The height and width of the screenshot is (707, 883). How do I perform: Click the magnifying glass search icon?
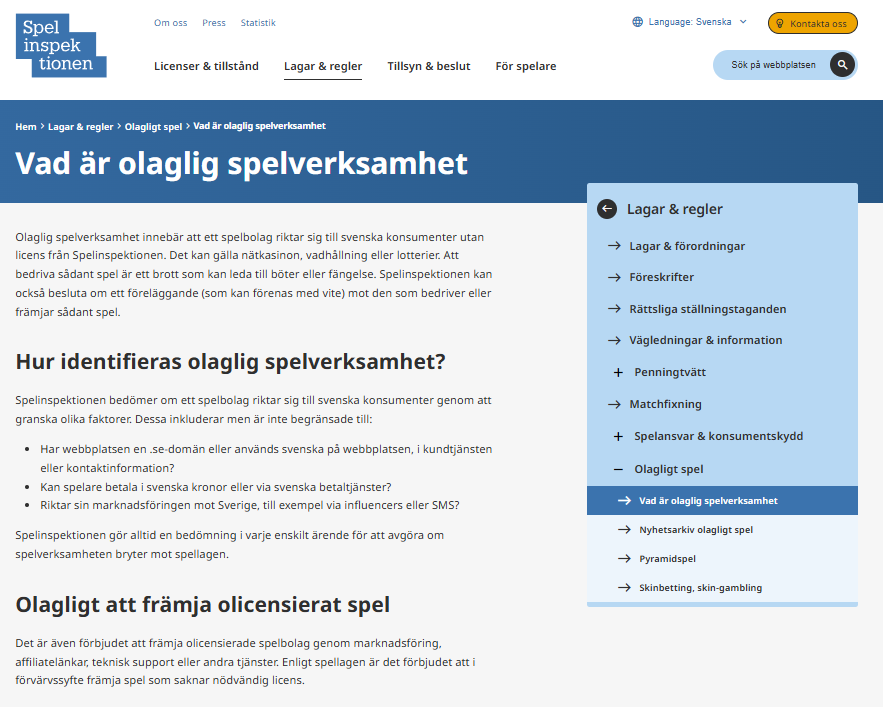(x=841, y=64)
